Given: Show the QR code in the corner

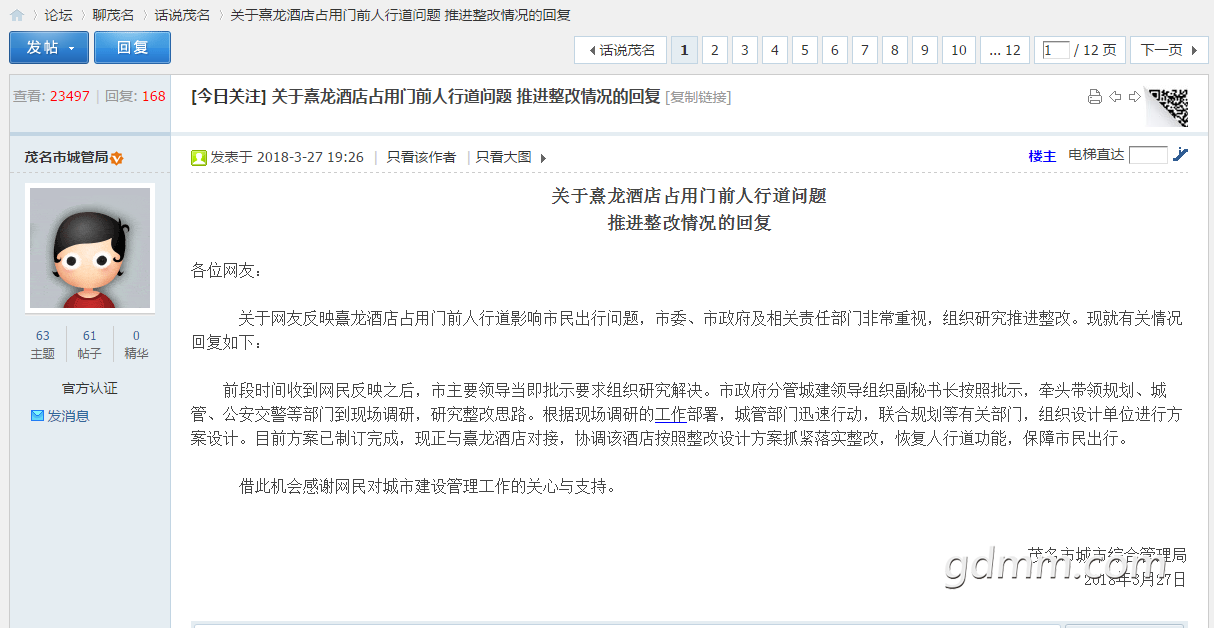Looking at the screenshot, I should (x=1167, y=107).
